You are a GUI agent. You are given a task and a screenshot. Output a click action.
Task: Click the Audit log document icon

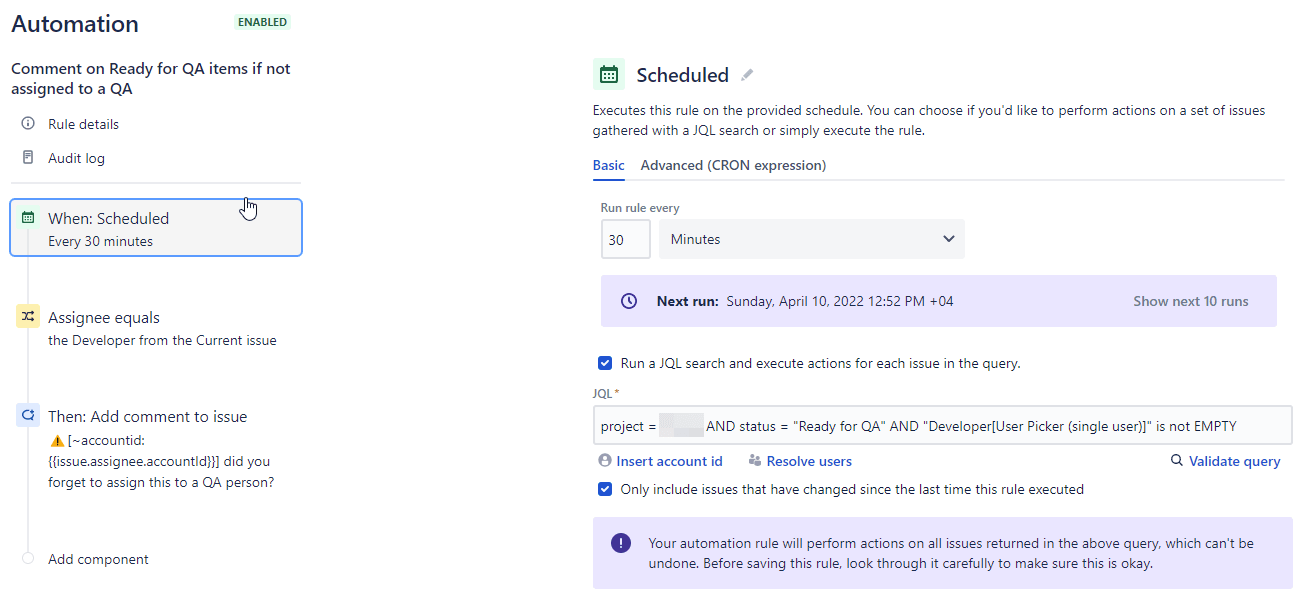28,158
